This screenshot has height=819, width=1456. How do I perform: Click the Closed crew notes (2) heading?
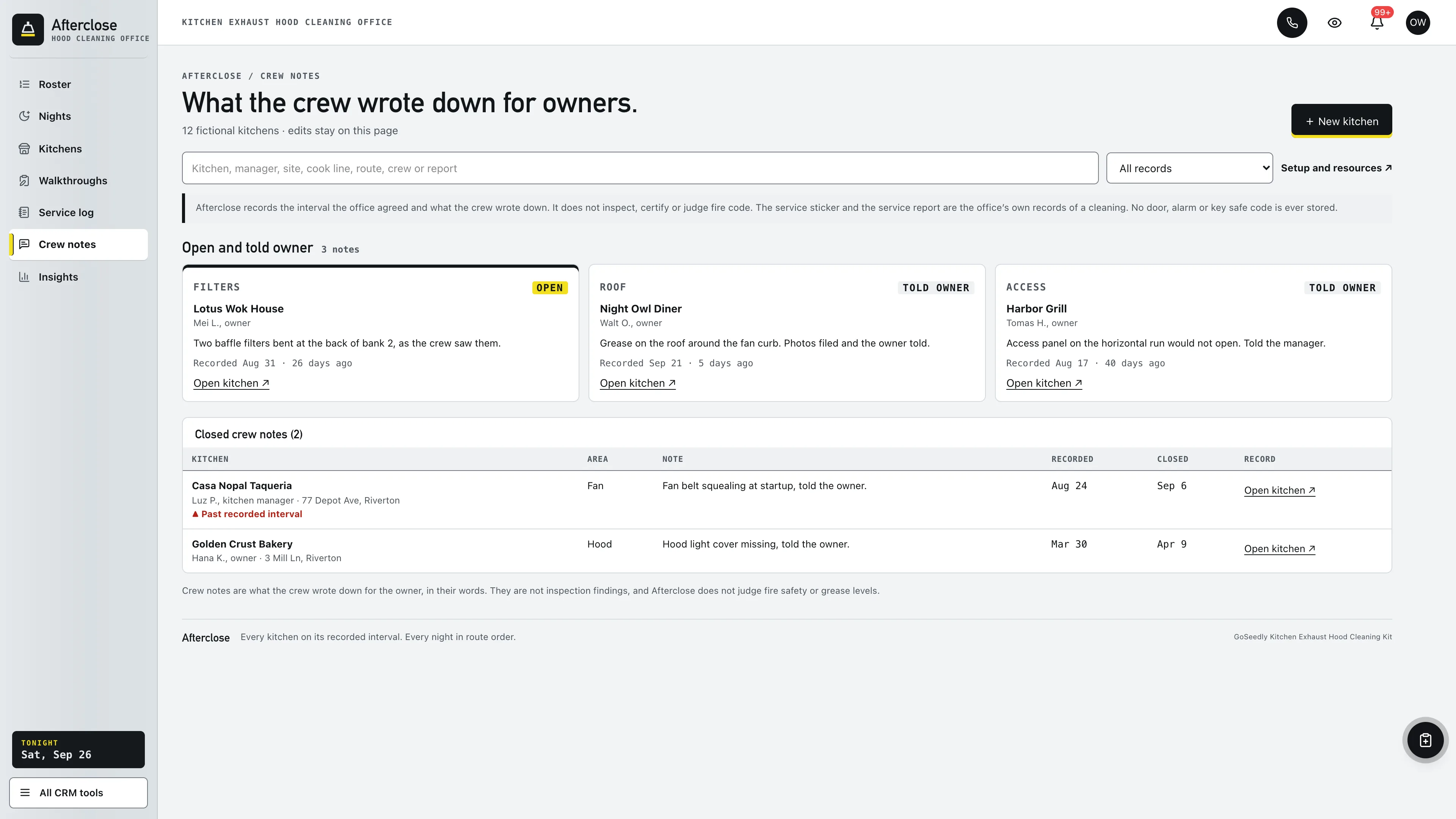(249, 434)
